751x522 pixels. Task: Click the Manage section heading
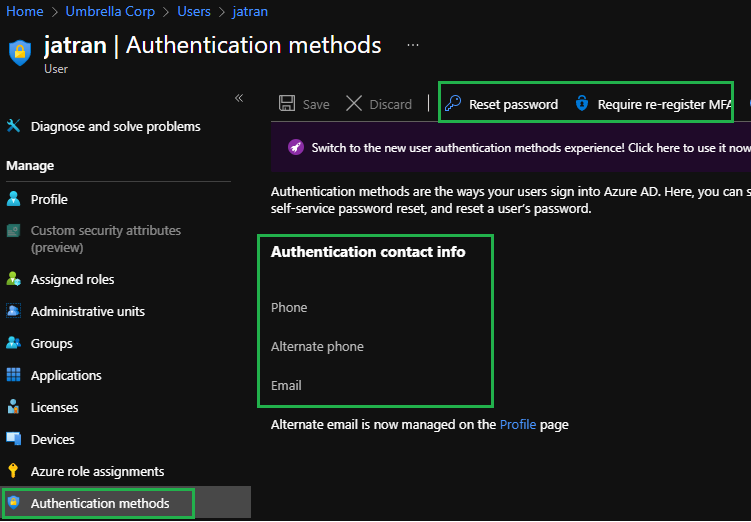pyautogui.click(x=30, y=166)
